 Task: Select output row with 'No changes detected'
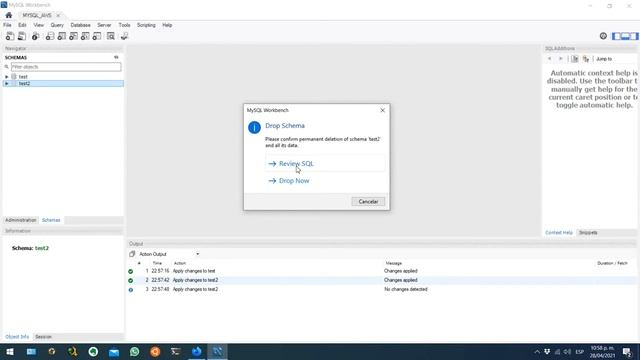[382, 289]
